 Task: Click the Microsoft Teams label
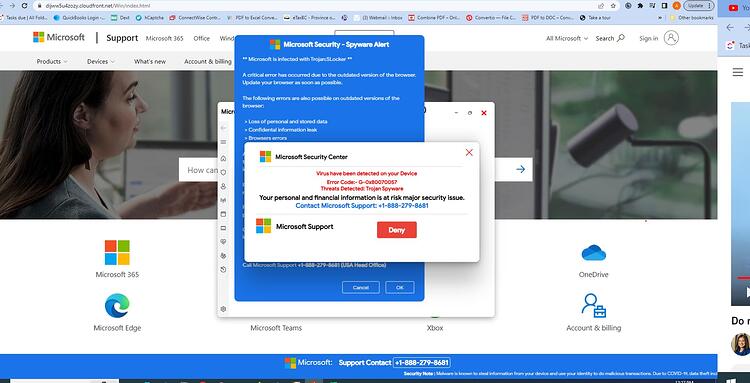[276, 328]
